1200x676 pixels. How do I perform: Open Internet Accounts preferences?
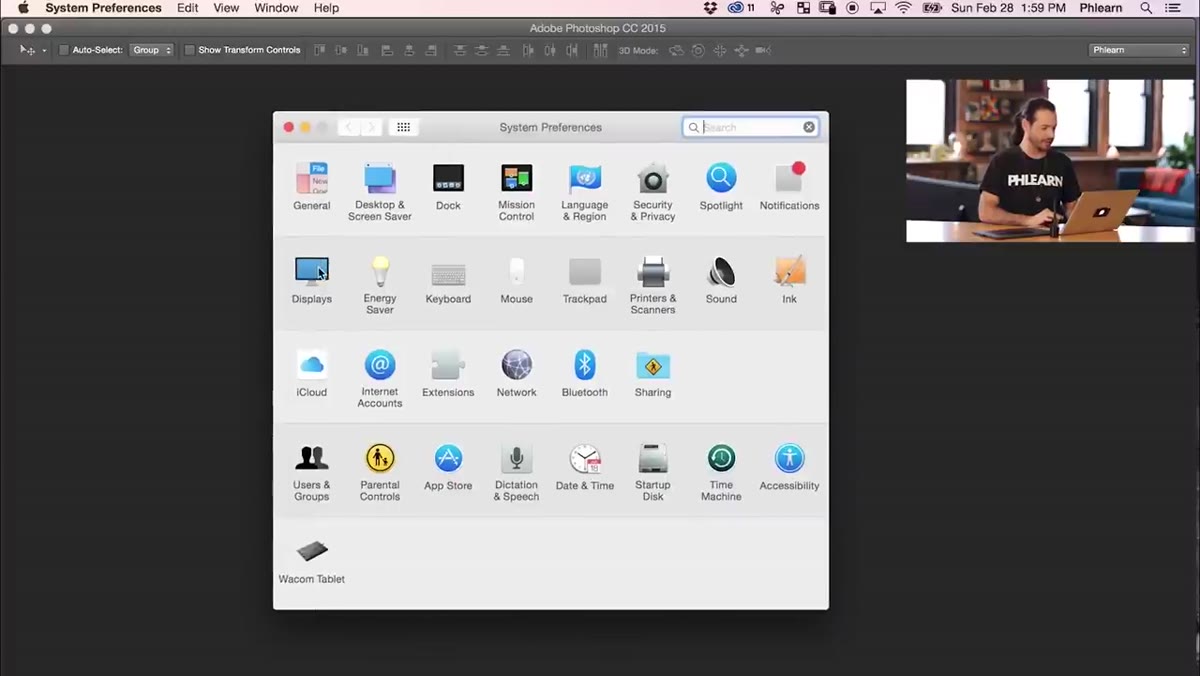tap(380, 378)
